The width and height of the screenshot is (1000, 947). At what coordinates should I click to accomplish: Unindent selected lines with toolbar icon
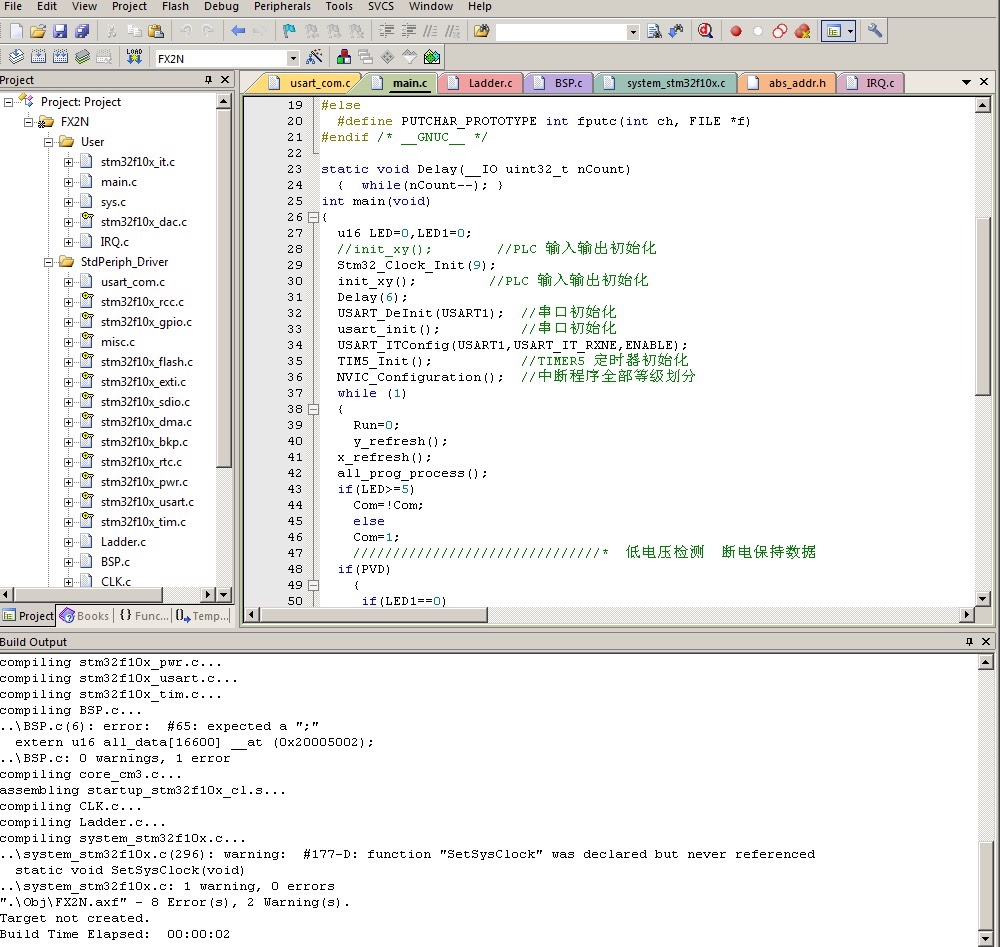tap(408, 31)
